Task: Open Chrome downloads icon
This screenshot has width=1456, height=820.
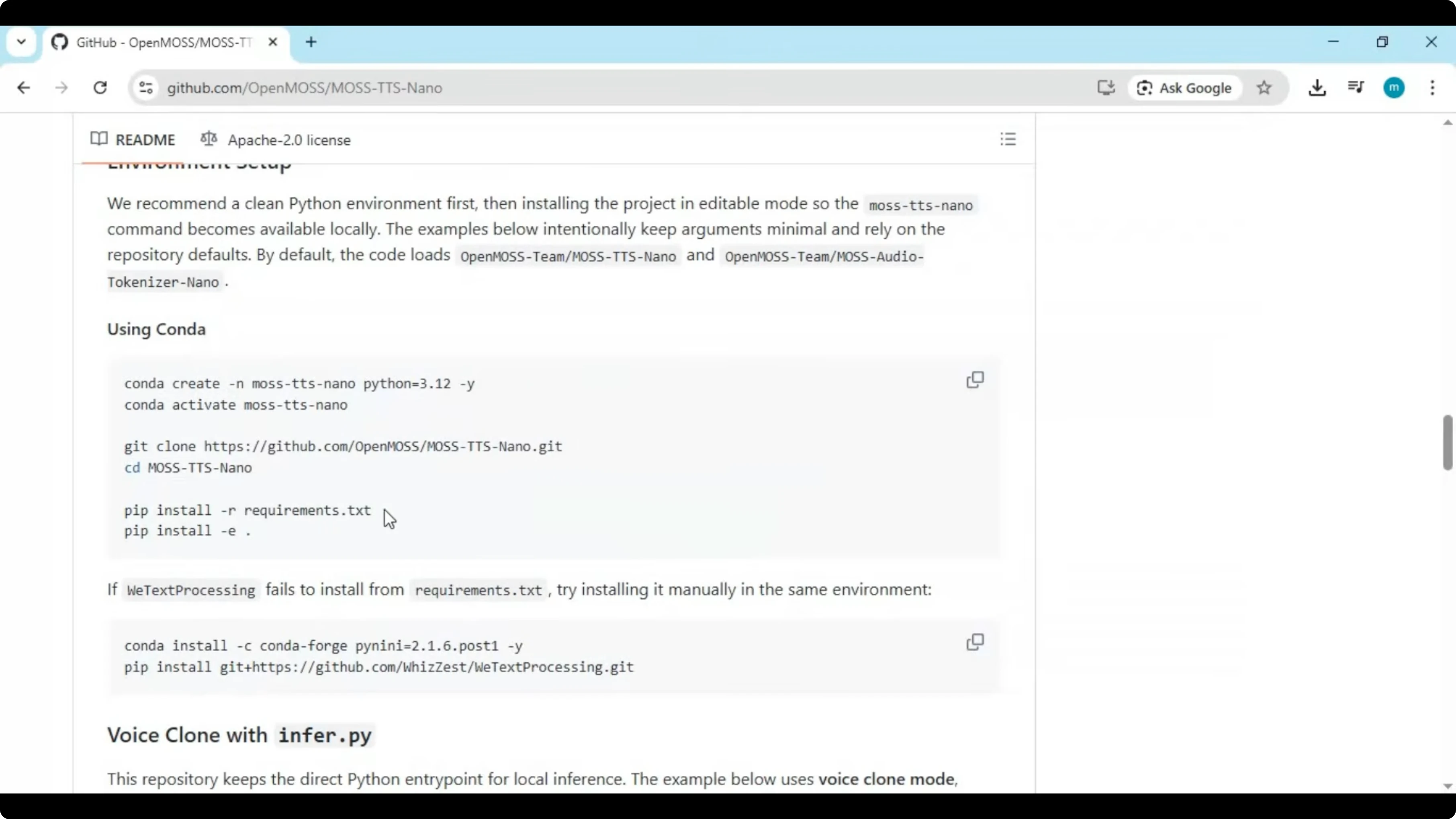Action: [1317, 88]
